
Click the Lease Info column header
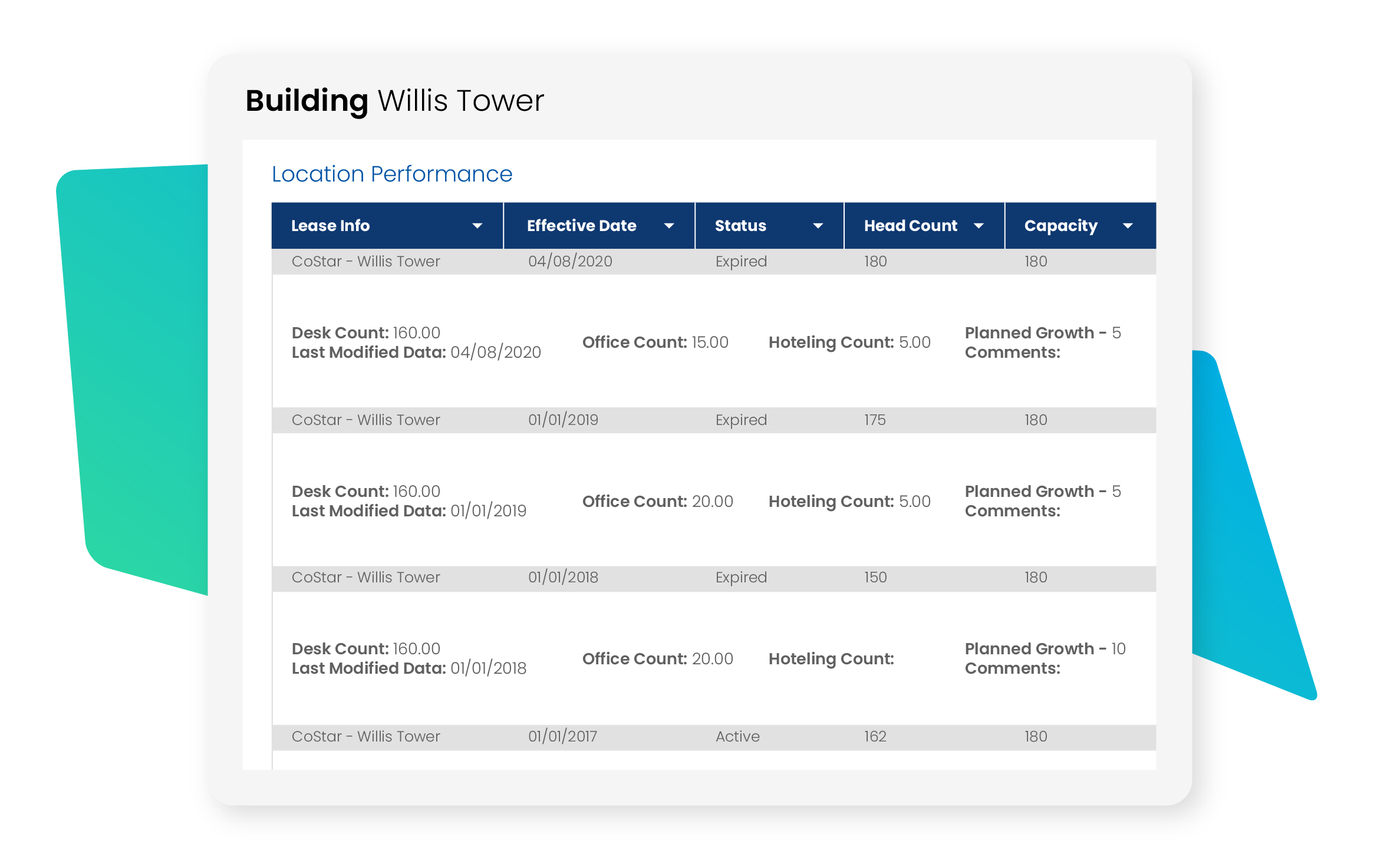(331, 225)
